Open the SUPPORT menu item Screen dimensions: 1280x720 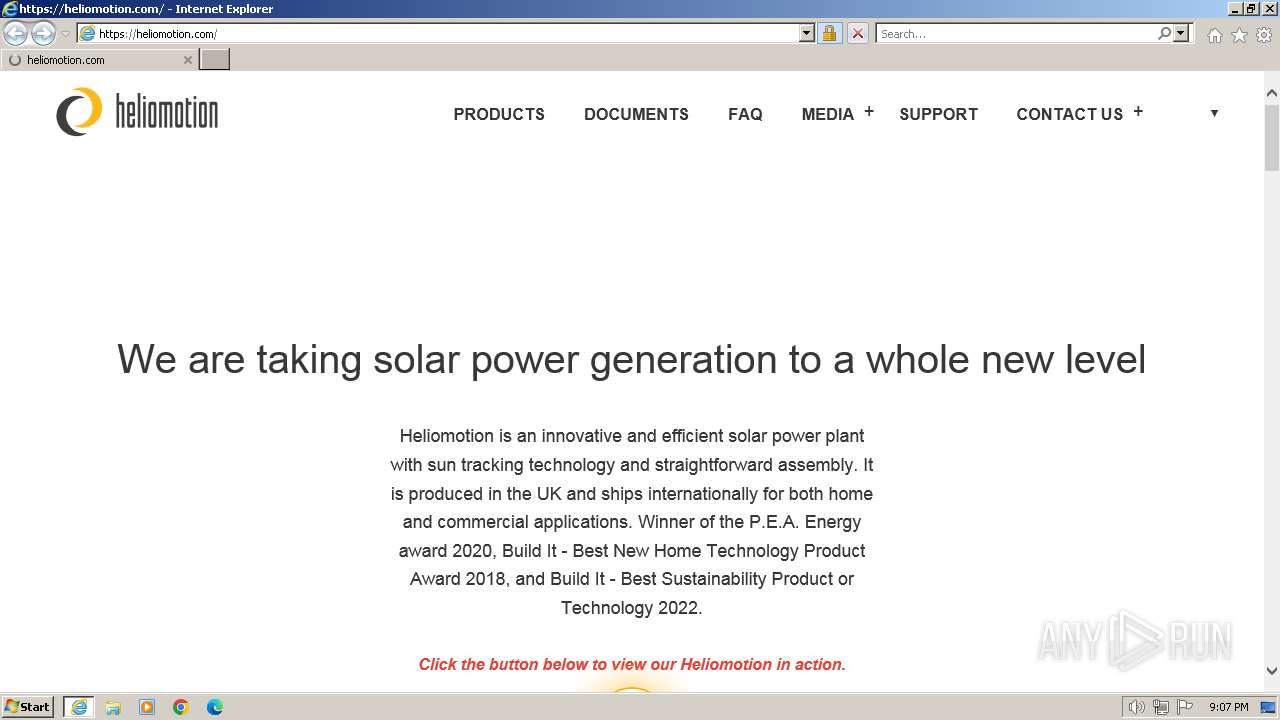[x=938, y=114]
